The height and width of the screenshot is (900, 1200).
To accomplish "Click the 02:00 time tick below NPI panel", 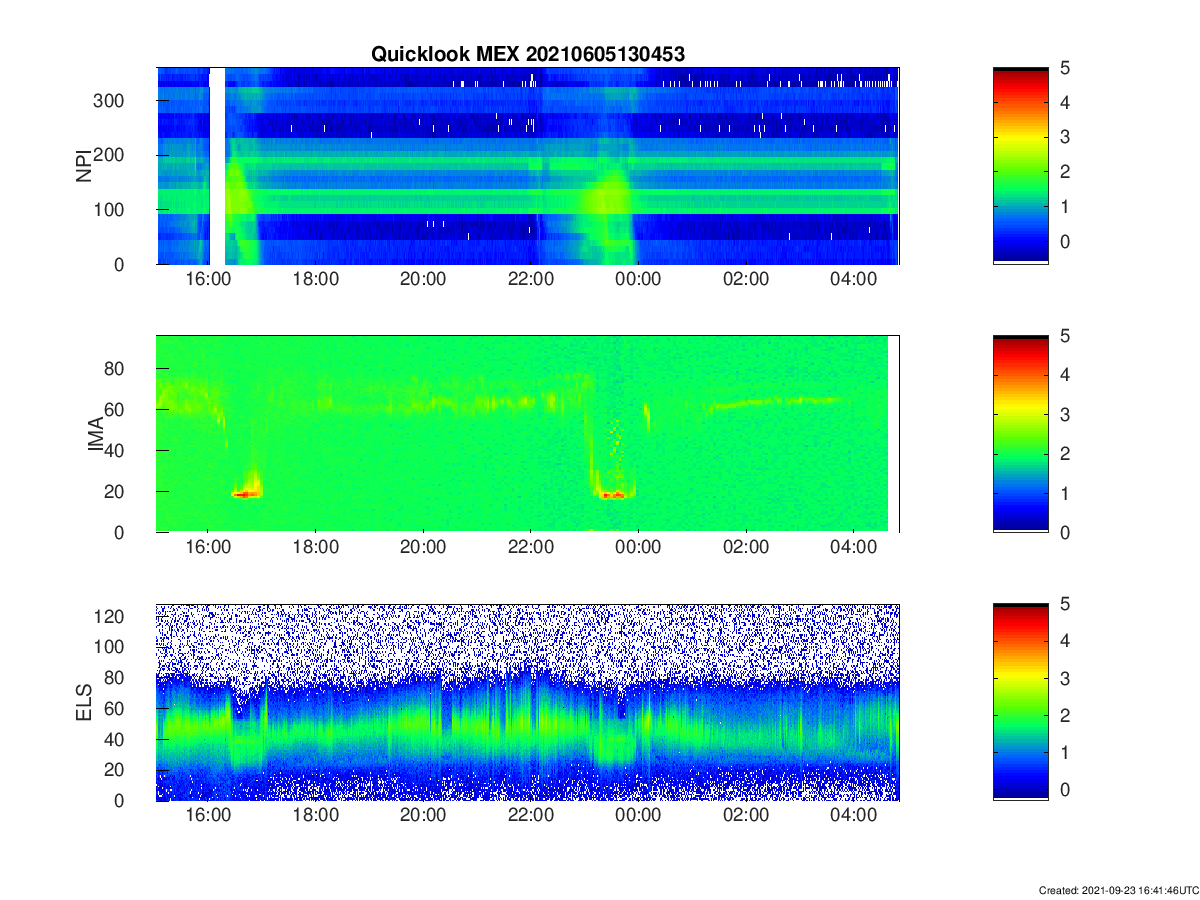I will click(747, 278).
